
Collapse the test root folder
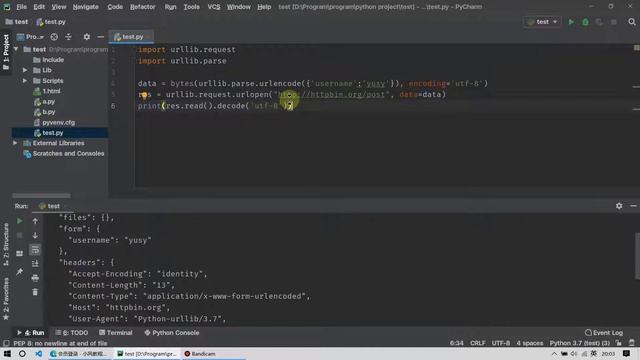[16, 49]
